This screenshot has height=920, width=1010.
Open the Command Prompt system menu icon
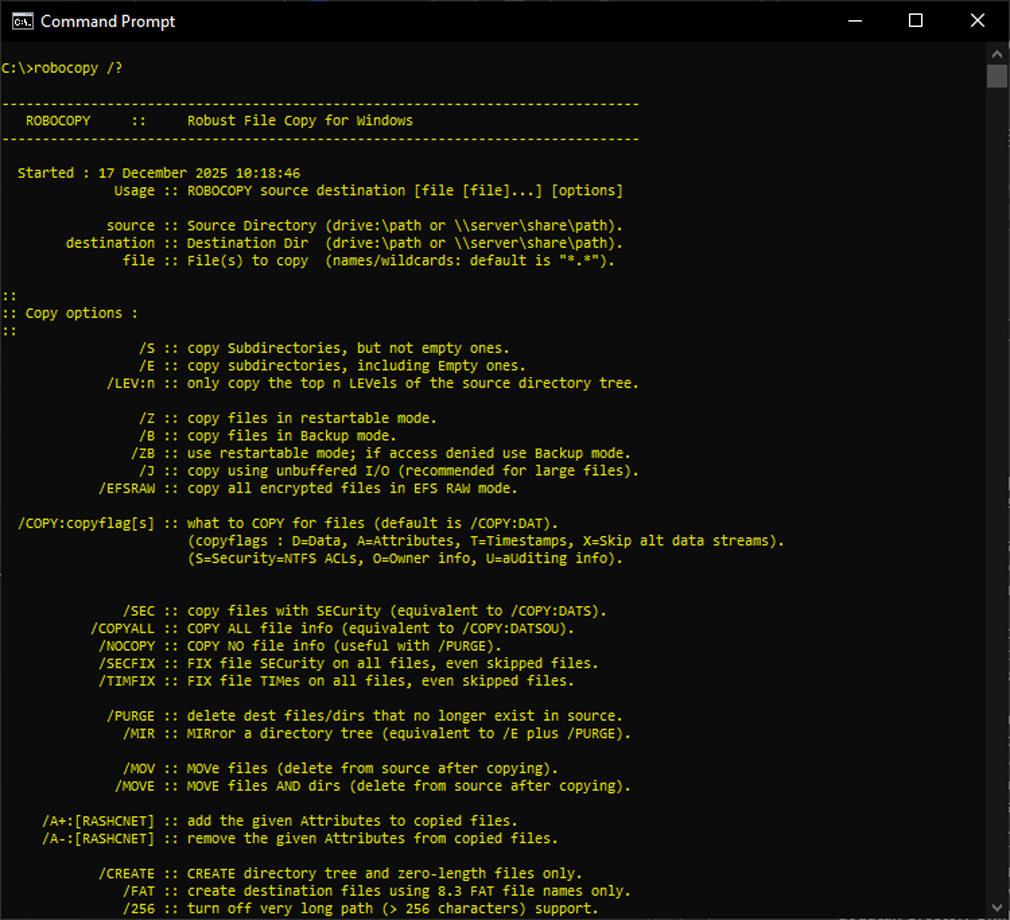22,21
